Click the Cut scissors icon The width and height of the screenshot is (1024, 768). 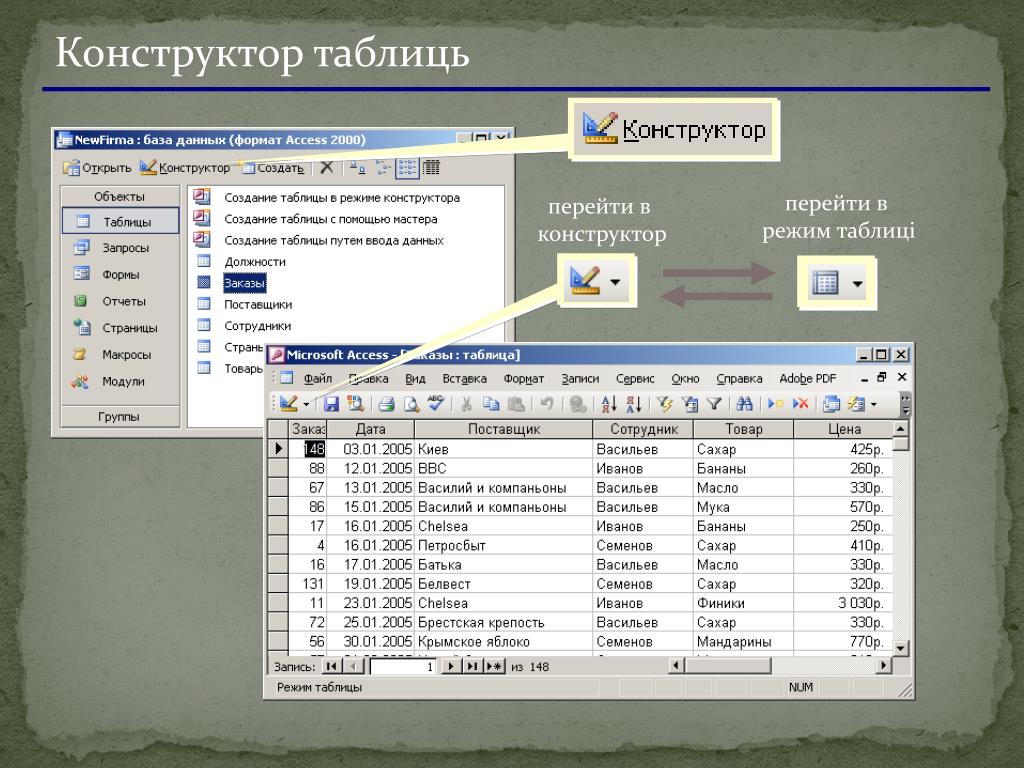(x=466, y=404)
